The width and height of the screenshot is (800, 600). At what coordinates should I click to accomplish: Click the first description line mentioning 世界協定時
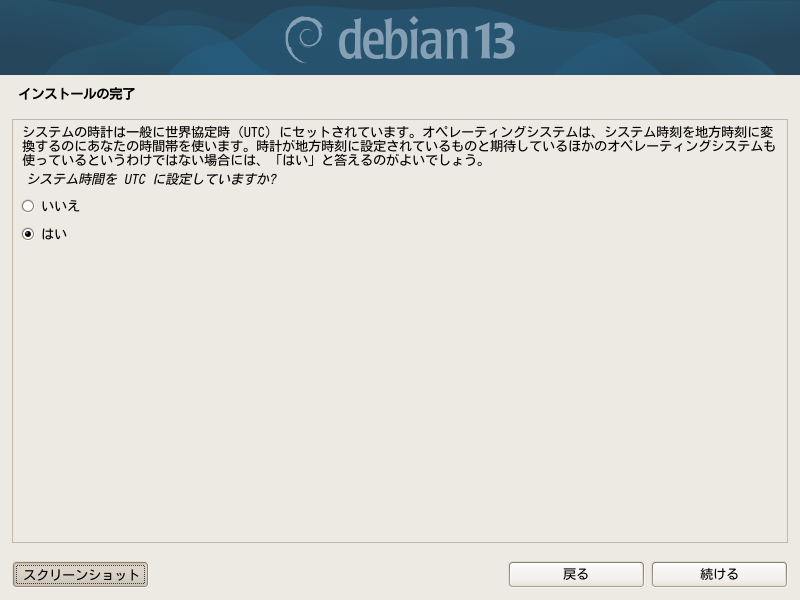pos(397,132)
